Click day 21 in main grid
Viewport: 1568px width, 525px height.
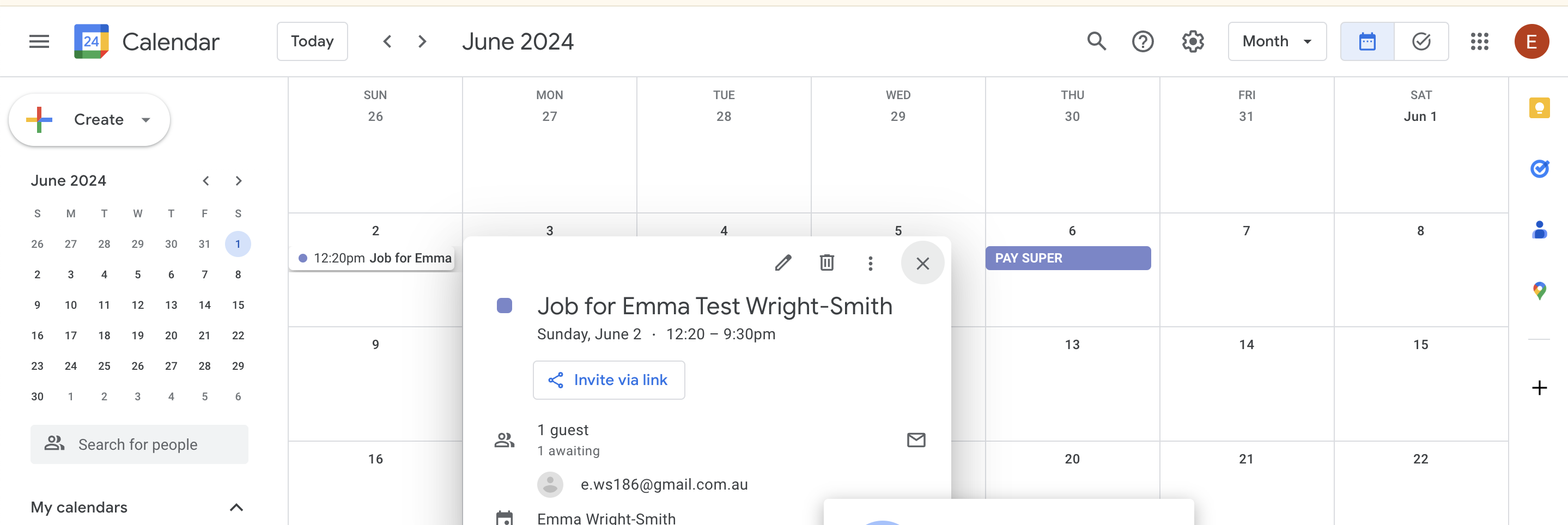click(x=1246, y=459)
